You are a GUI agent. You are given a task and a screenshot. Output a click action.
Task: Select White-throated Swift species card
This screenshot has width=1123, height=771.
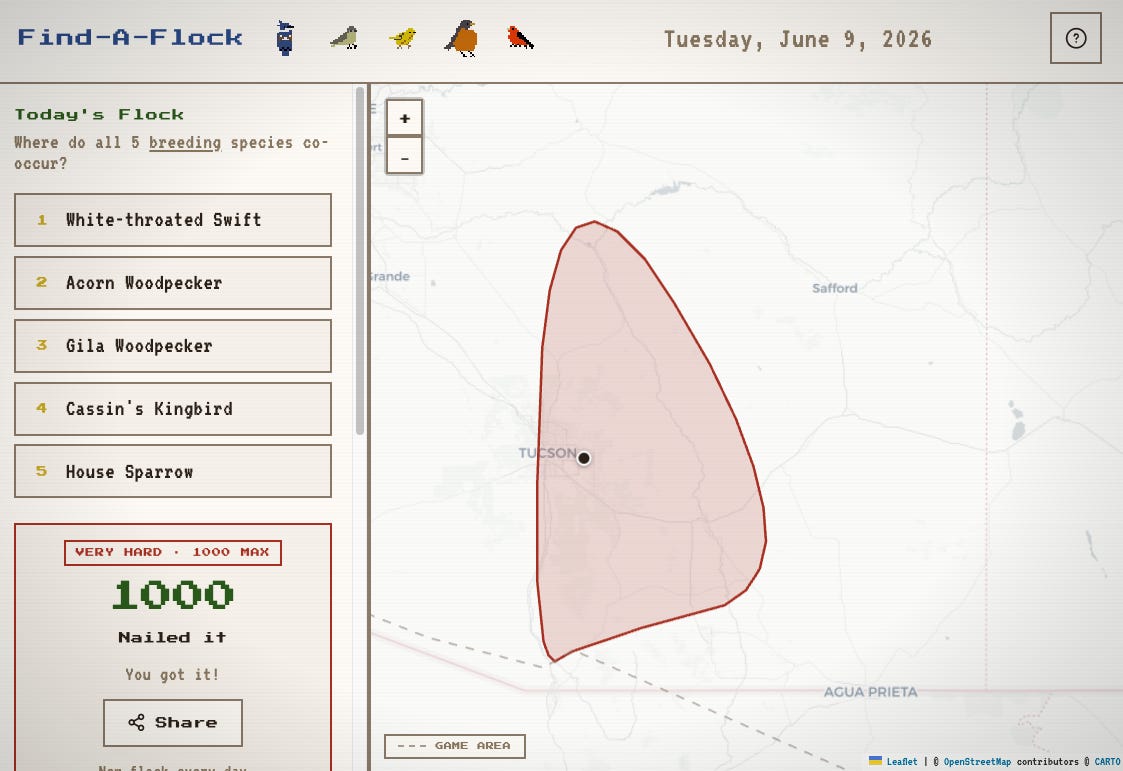tap(173, 220)
